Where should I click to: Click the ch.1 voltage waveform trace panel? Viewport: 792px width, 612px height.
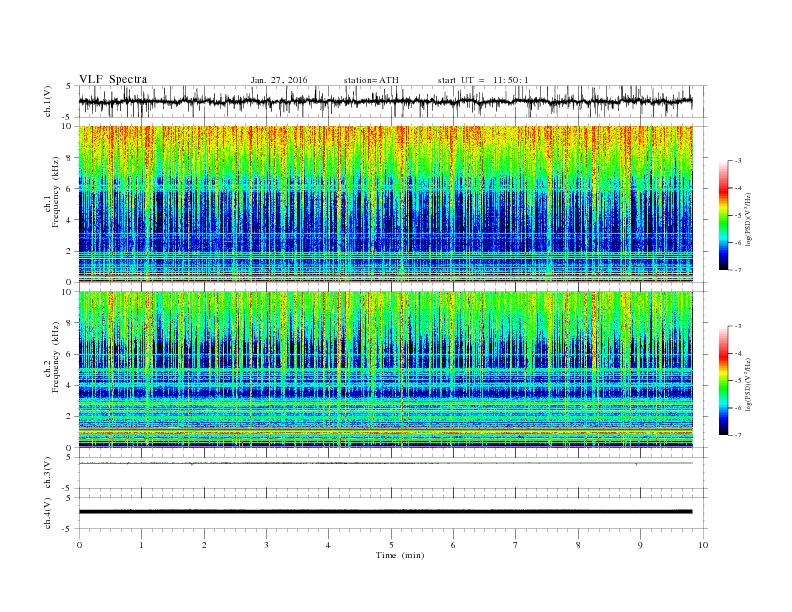[x=392, y=101]
